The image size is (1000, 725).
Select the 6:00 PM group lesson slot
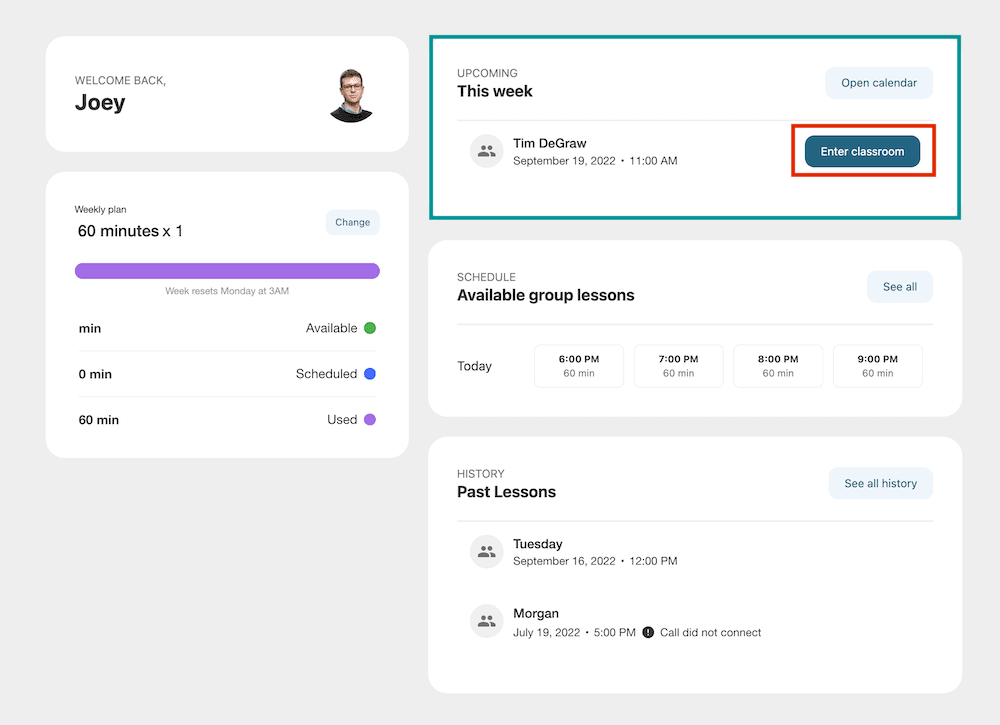pos(579,366)
